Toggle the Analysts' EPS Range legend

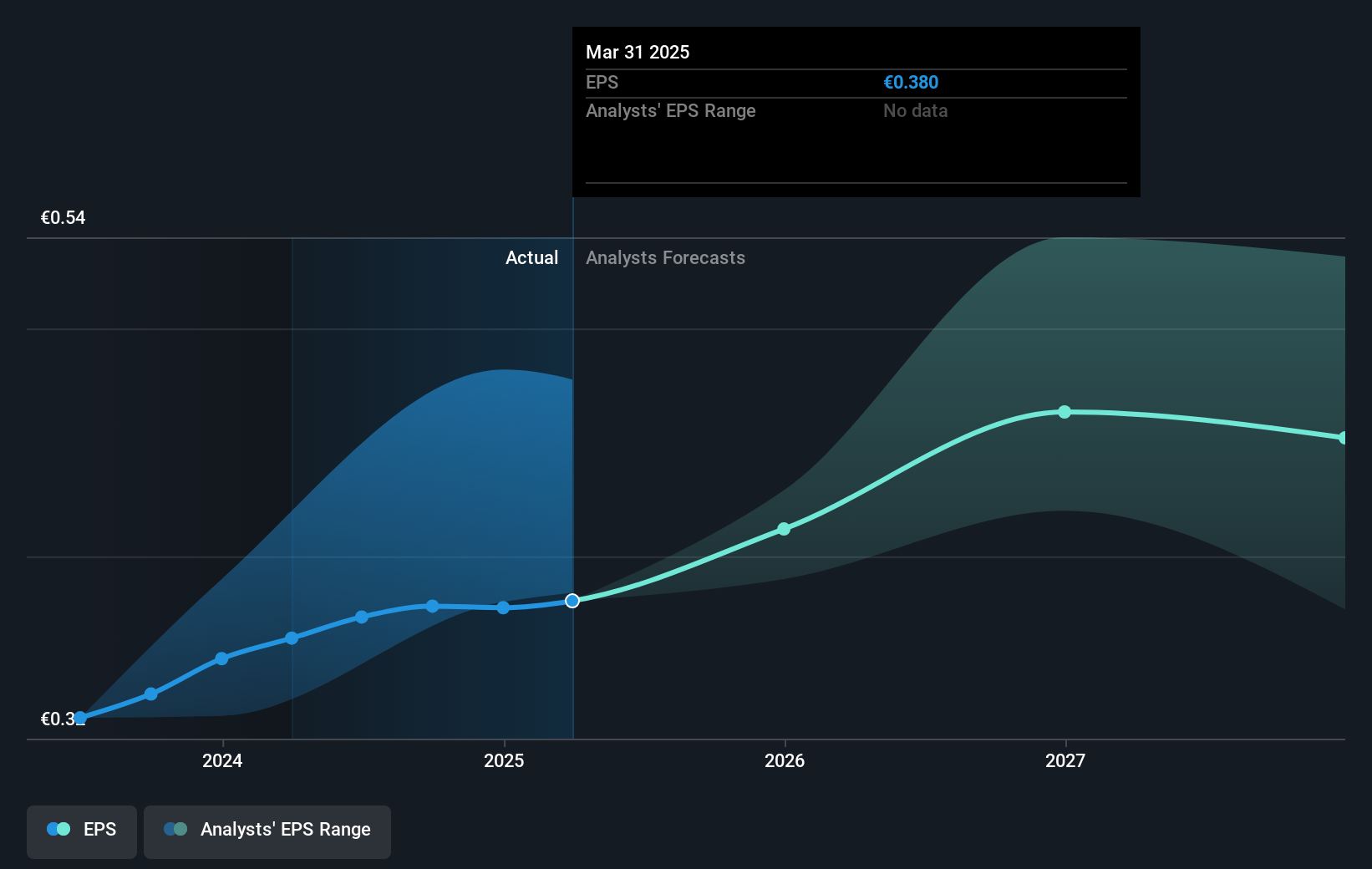pos(267,831)
